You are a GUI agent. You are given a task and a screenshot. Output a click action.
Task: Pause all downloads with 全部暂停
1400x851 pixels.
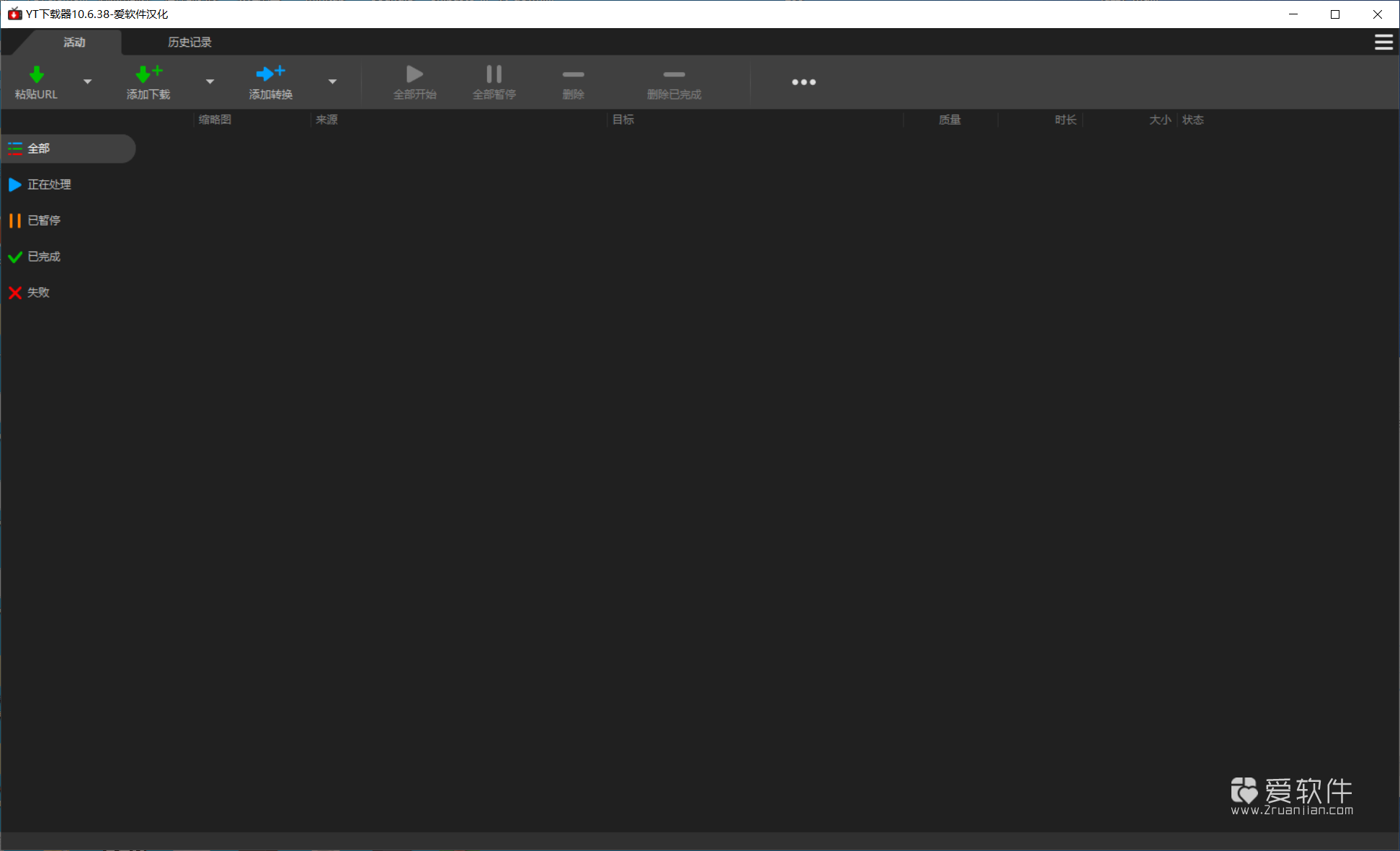coord(494,82)
